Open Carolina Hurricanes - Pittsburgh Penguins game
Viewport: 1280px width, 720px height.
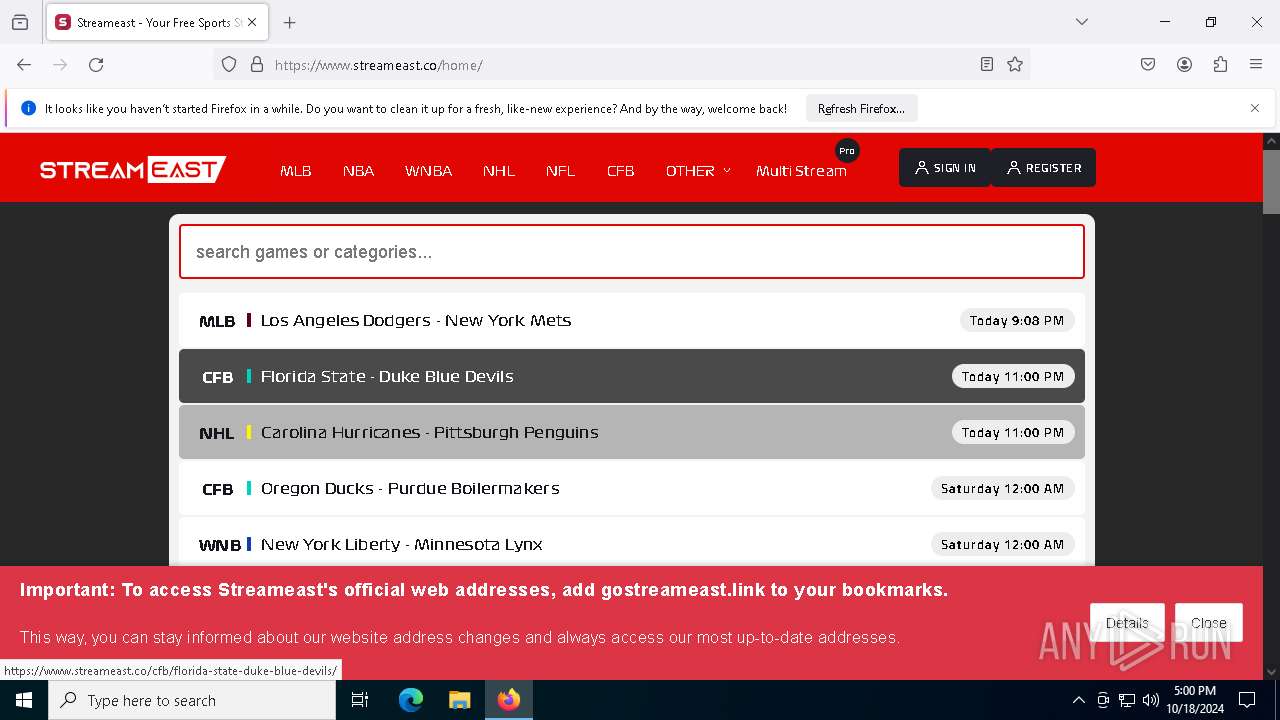[x=632, y=433]
